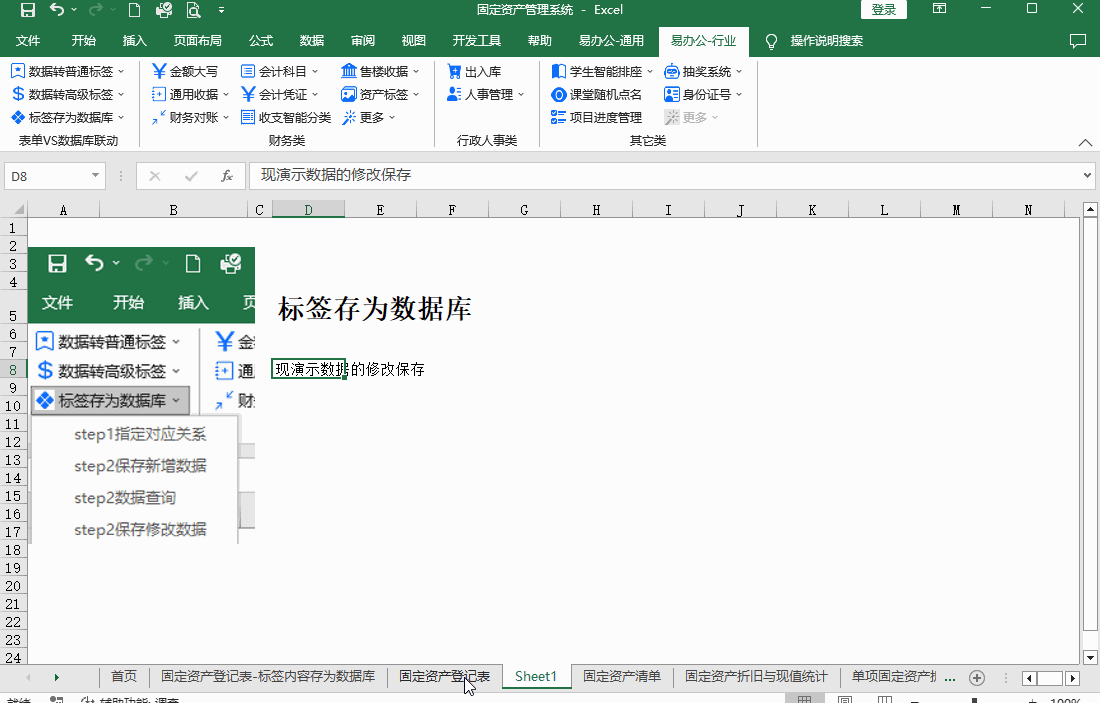Collapse the ribbon with chevron
Image resolution: width=1100 pixels, height=703 pixels.
[1085, 142]
